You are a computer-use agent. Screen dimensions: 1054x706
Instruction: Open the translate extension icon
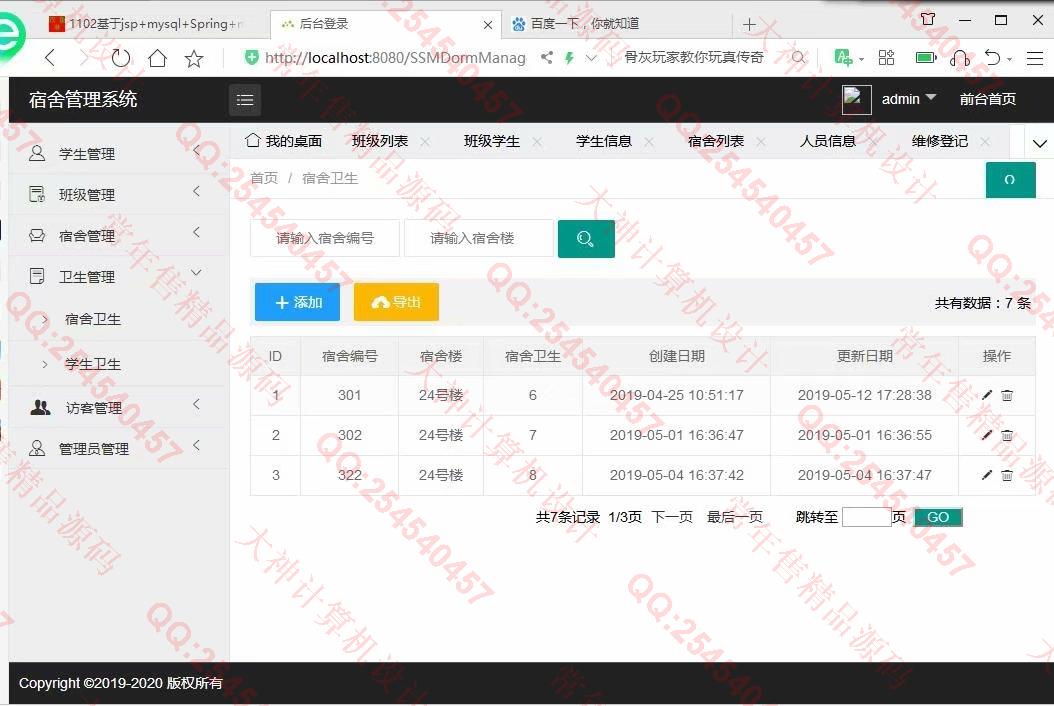844,58
